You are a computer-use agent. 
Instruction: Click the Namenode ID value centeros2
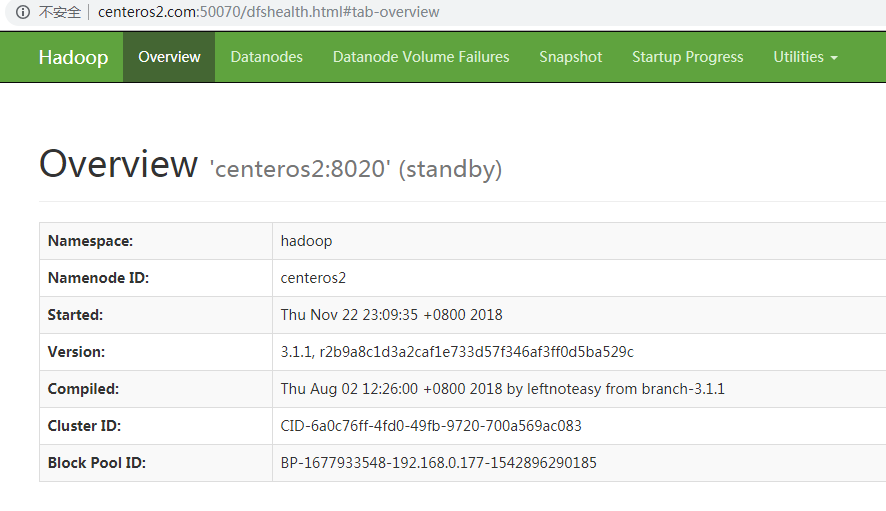pyautogui.click(x=313, y=278)
